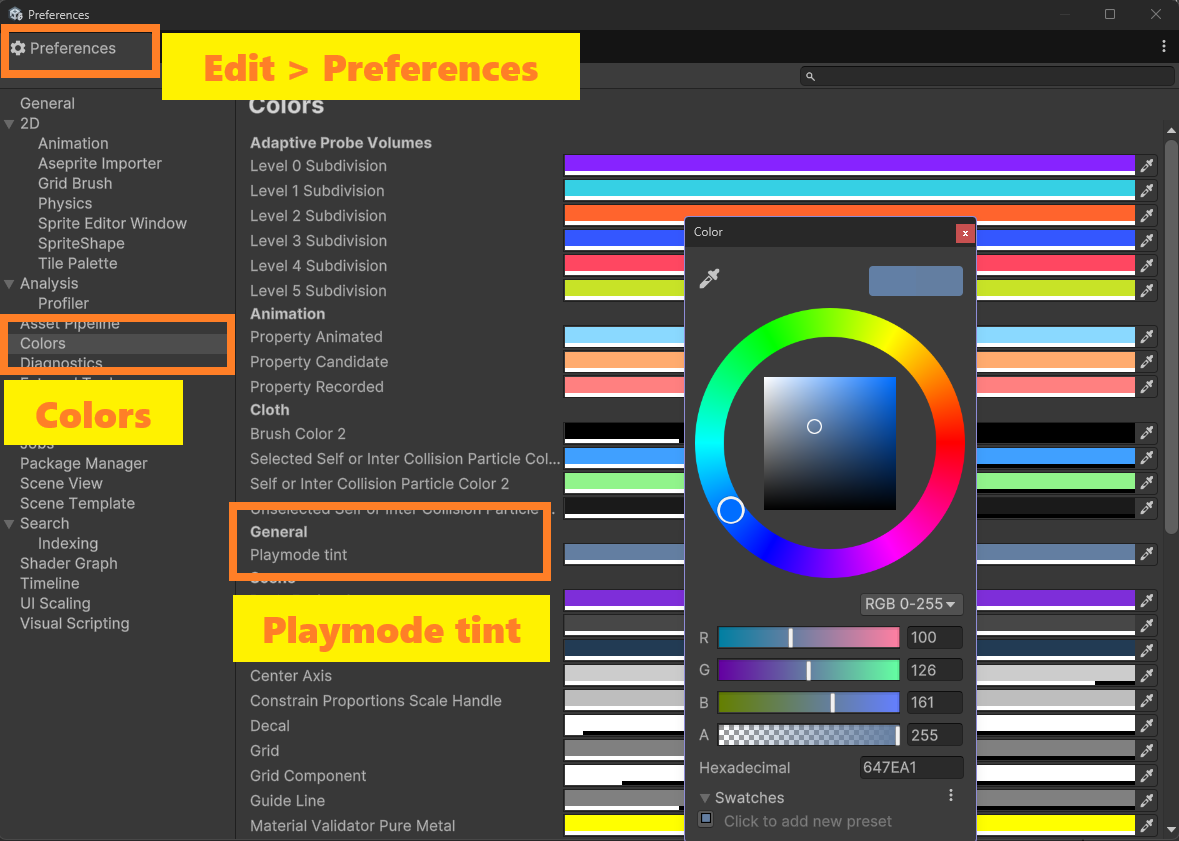This screenshot has width=1179, height=841.
Task: Open Timeline preferences
Action: [50, 583]
